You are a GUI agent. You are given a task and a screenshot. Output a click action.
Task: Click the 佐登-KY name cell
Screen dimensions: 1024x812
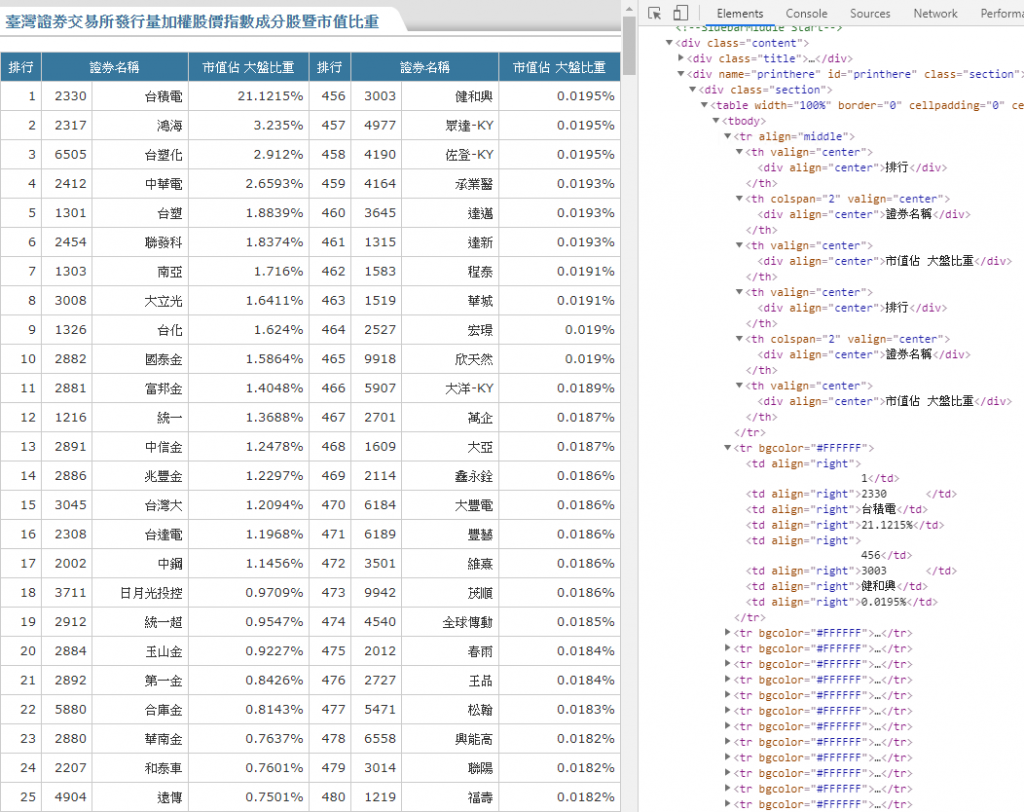(450, 155)
